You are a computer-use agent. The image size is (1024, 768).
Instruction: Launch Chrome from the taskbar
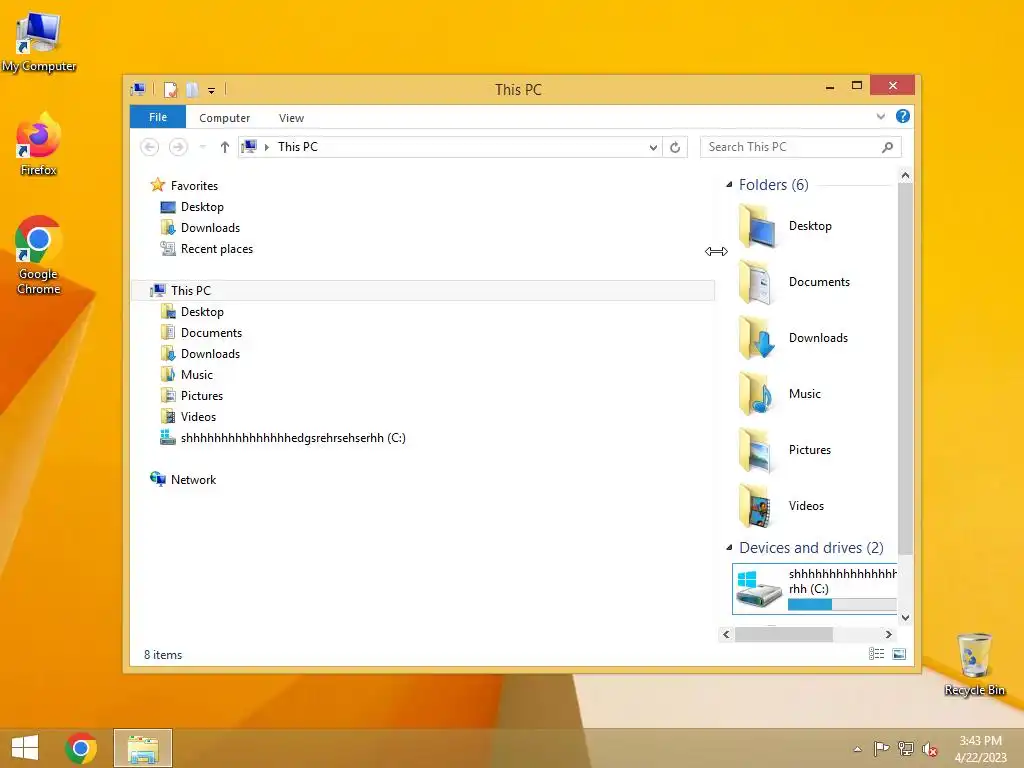pyautogui.click(x=81, y=748)
